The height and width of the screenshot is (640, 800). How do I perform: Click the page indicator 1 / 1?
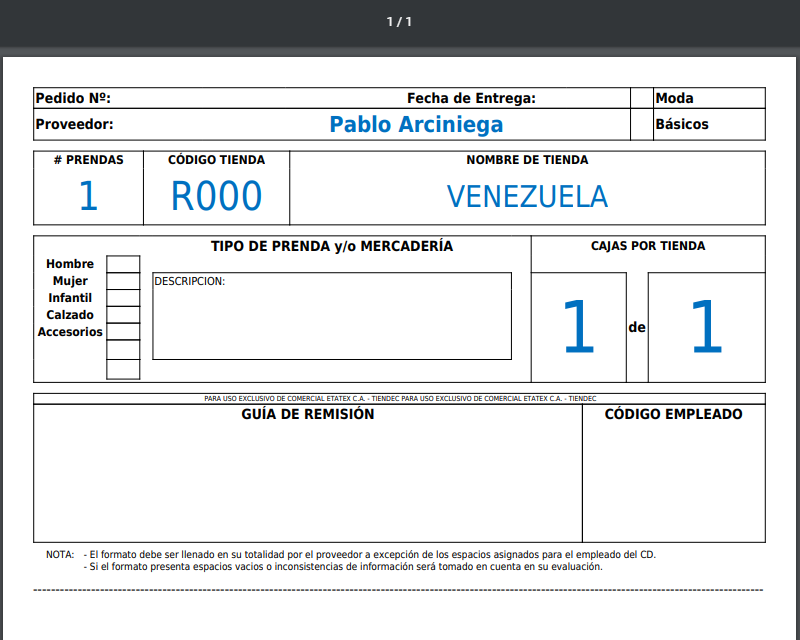pos(399,22)
